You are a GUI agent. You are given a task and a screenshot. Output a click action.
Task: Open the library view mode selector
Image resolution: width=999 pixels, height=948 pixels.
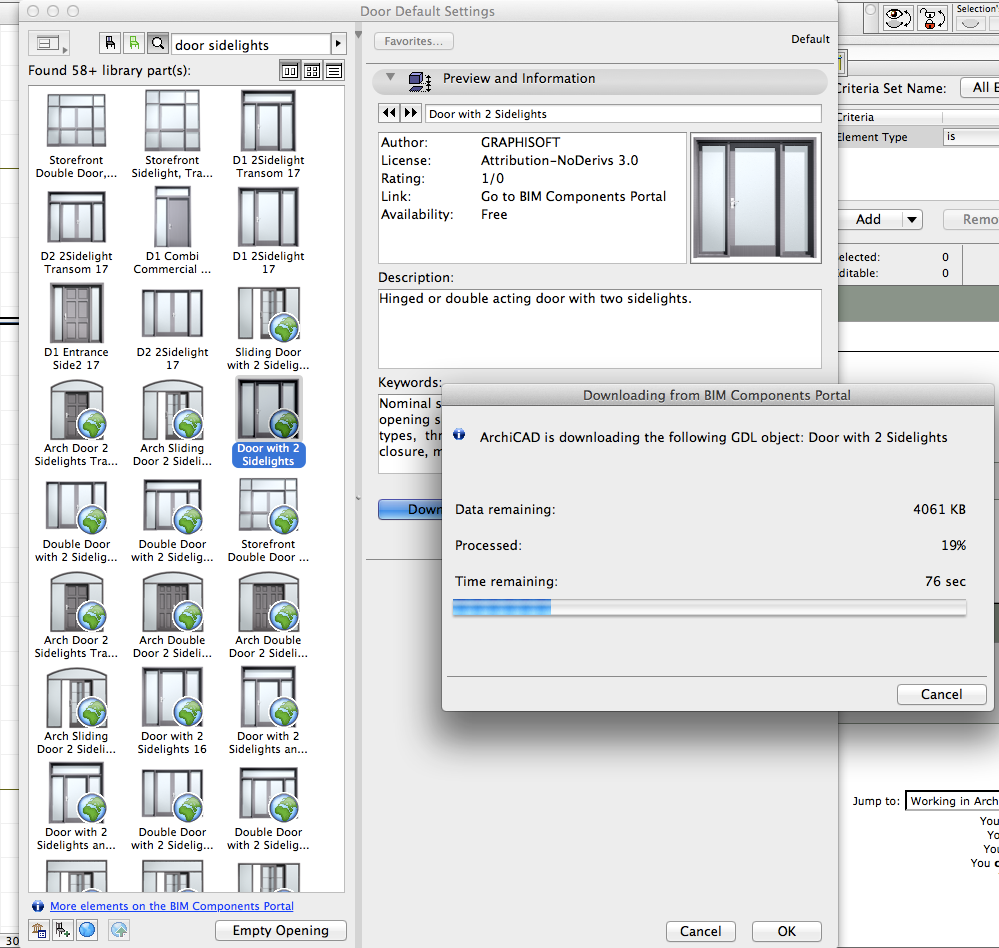48,44
